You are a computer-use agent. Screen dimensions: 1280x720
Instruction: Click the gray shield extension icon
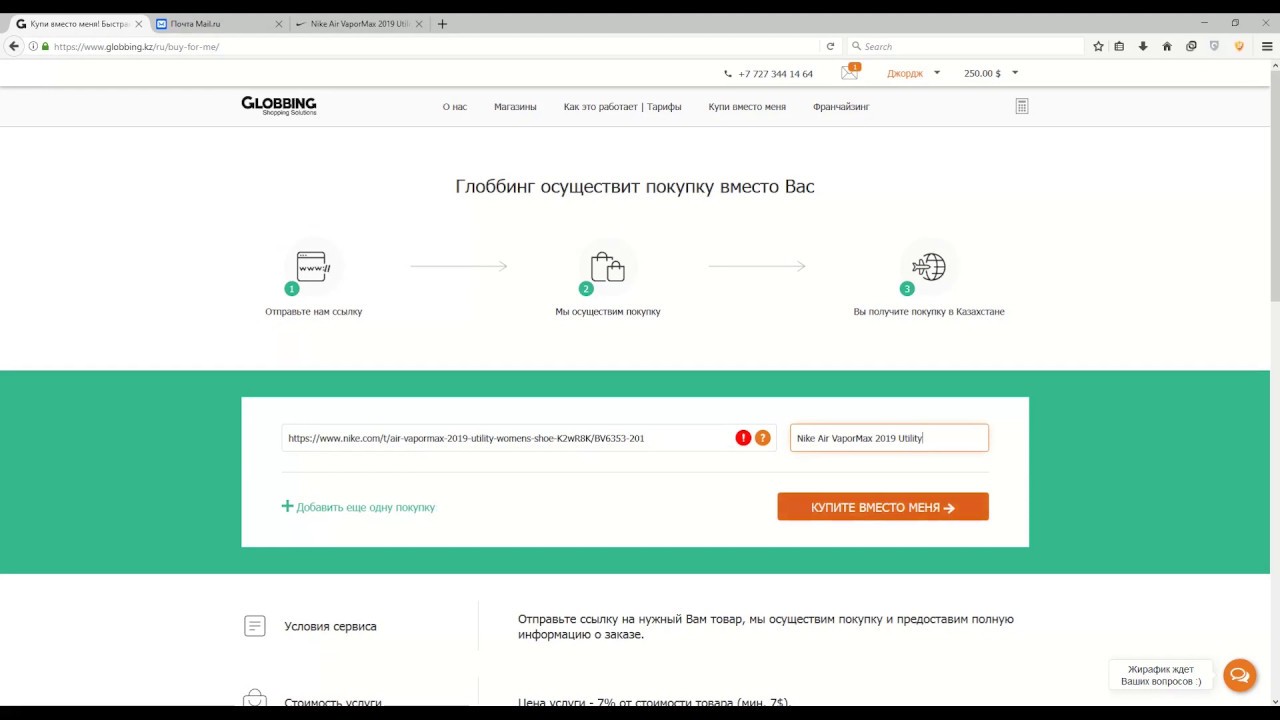tap(1215, 46)
